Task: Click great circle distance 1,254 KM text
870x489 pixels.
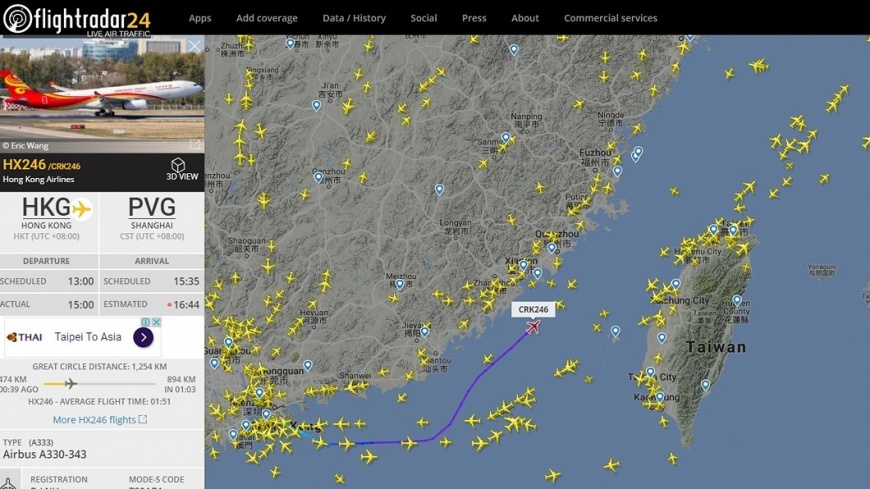Action: [99, 366]
